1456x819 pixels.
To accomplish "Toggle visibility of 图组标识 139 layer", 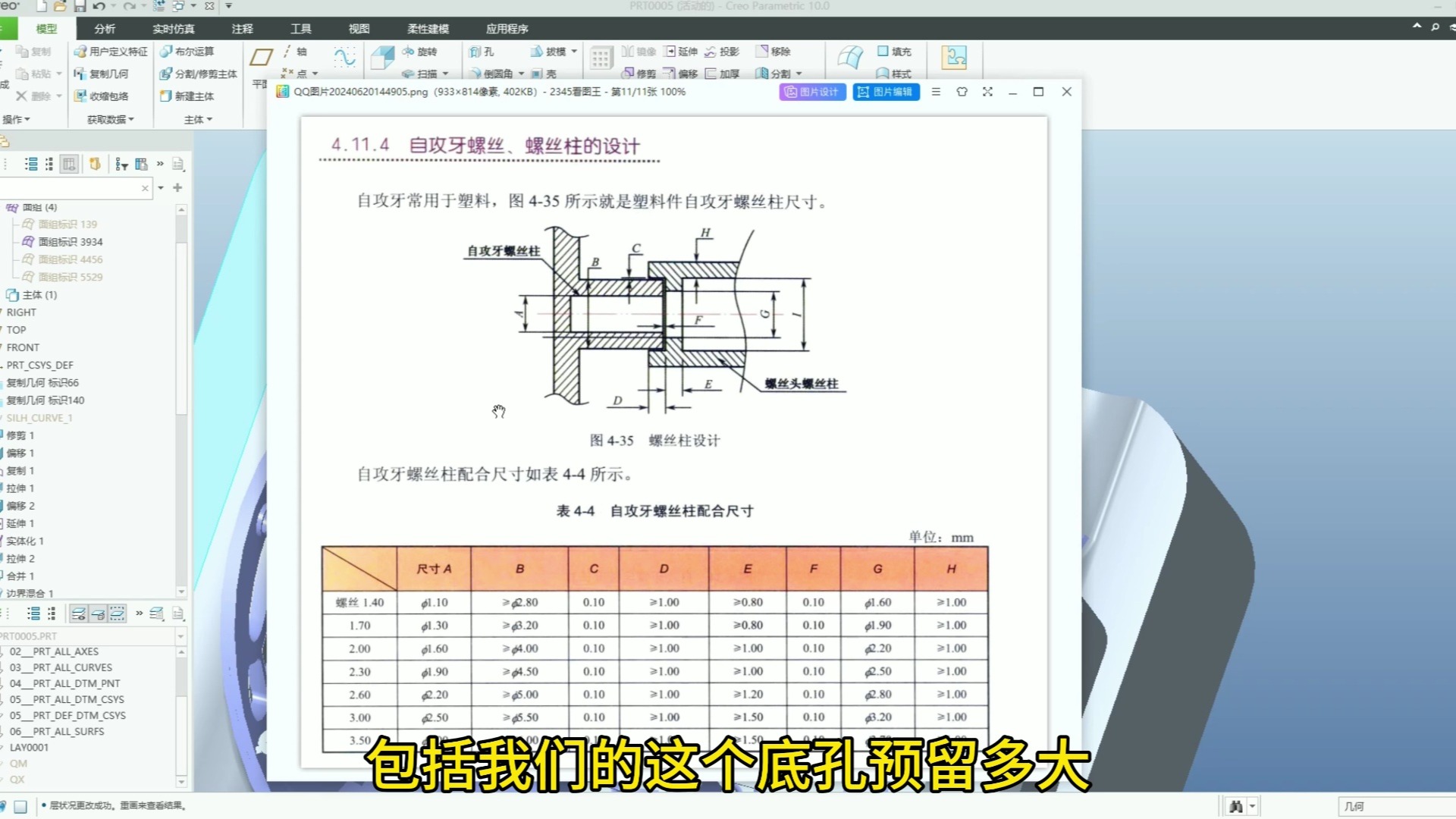I will point(28,224).
